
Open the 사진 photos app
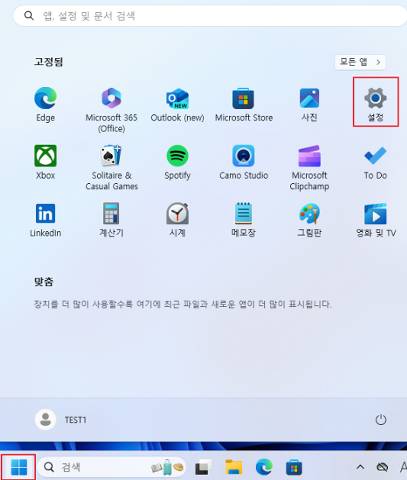(x=309, y=105)
